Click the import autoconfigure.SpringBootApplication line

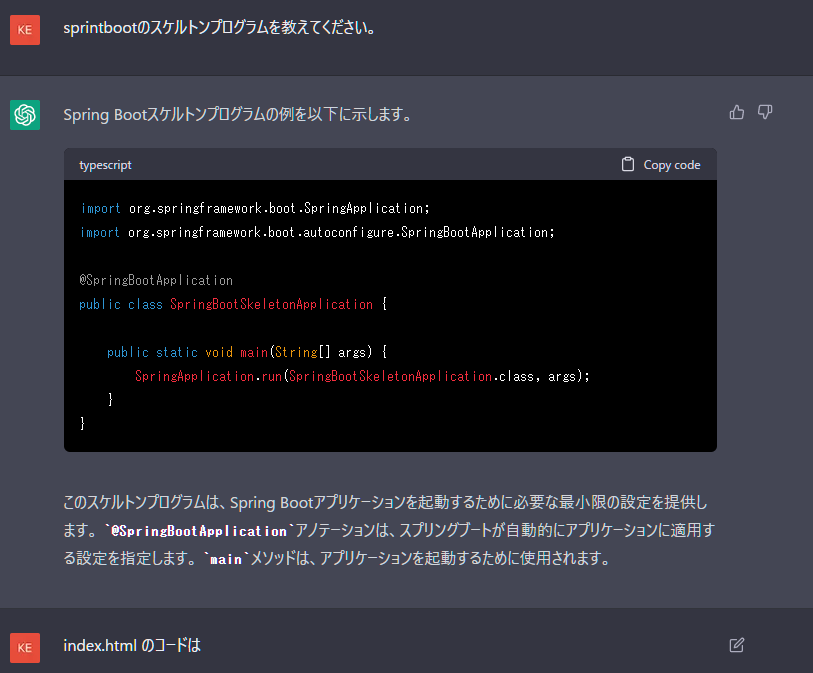pyautogui.click(x=316, y=232)
